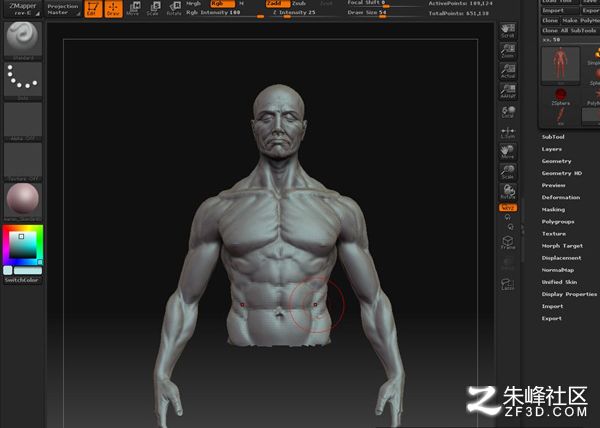600x428 pixels.
Task: Expand the Texture section
Action: tap(554, 234)
